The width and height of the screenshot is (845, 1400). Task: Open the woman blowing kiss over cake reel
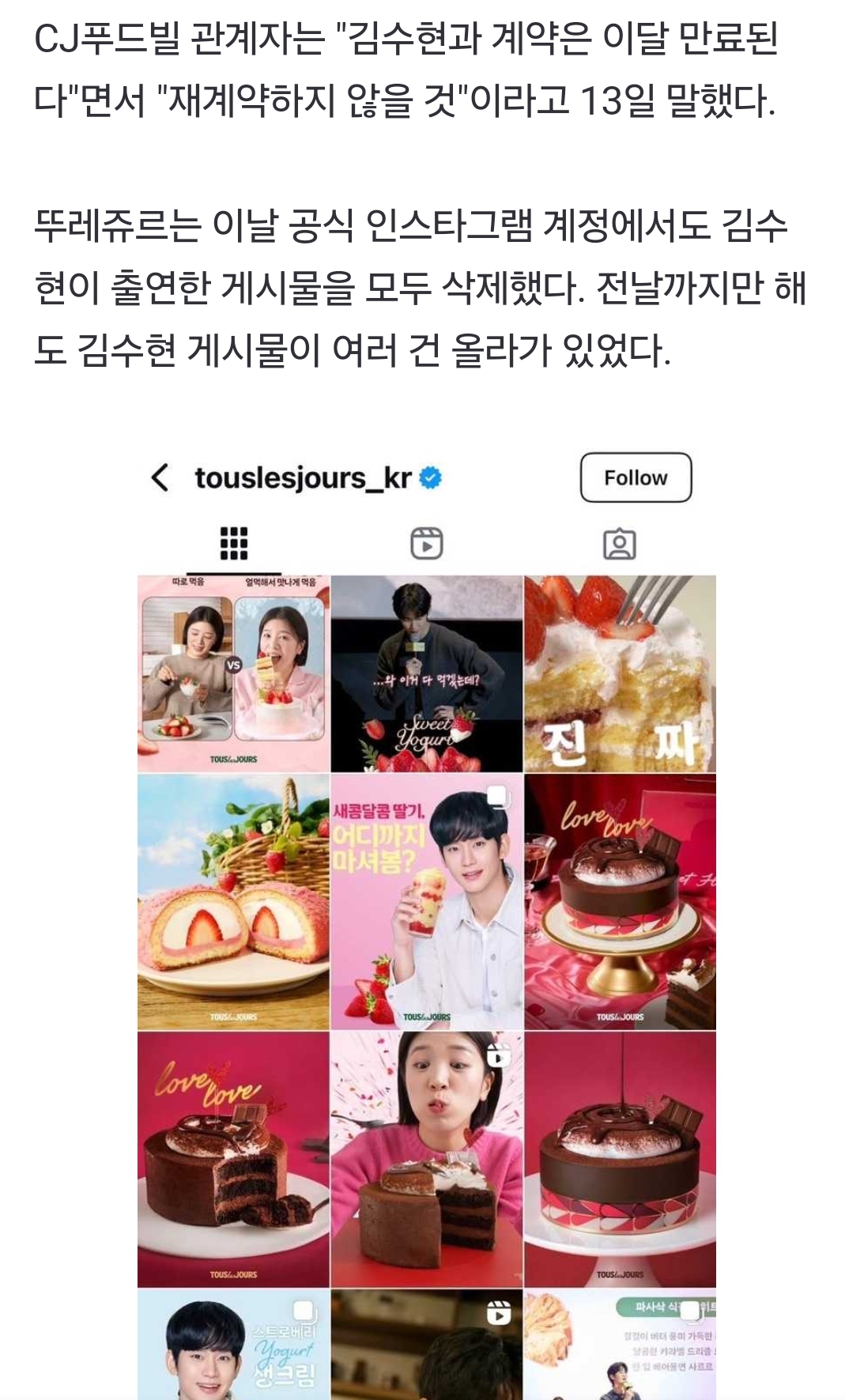(427, 1160)
